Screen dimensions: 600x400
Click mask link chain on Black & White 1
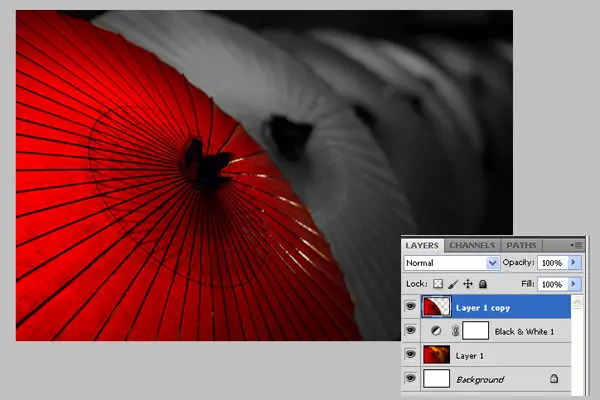455,331
